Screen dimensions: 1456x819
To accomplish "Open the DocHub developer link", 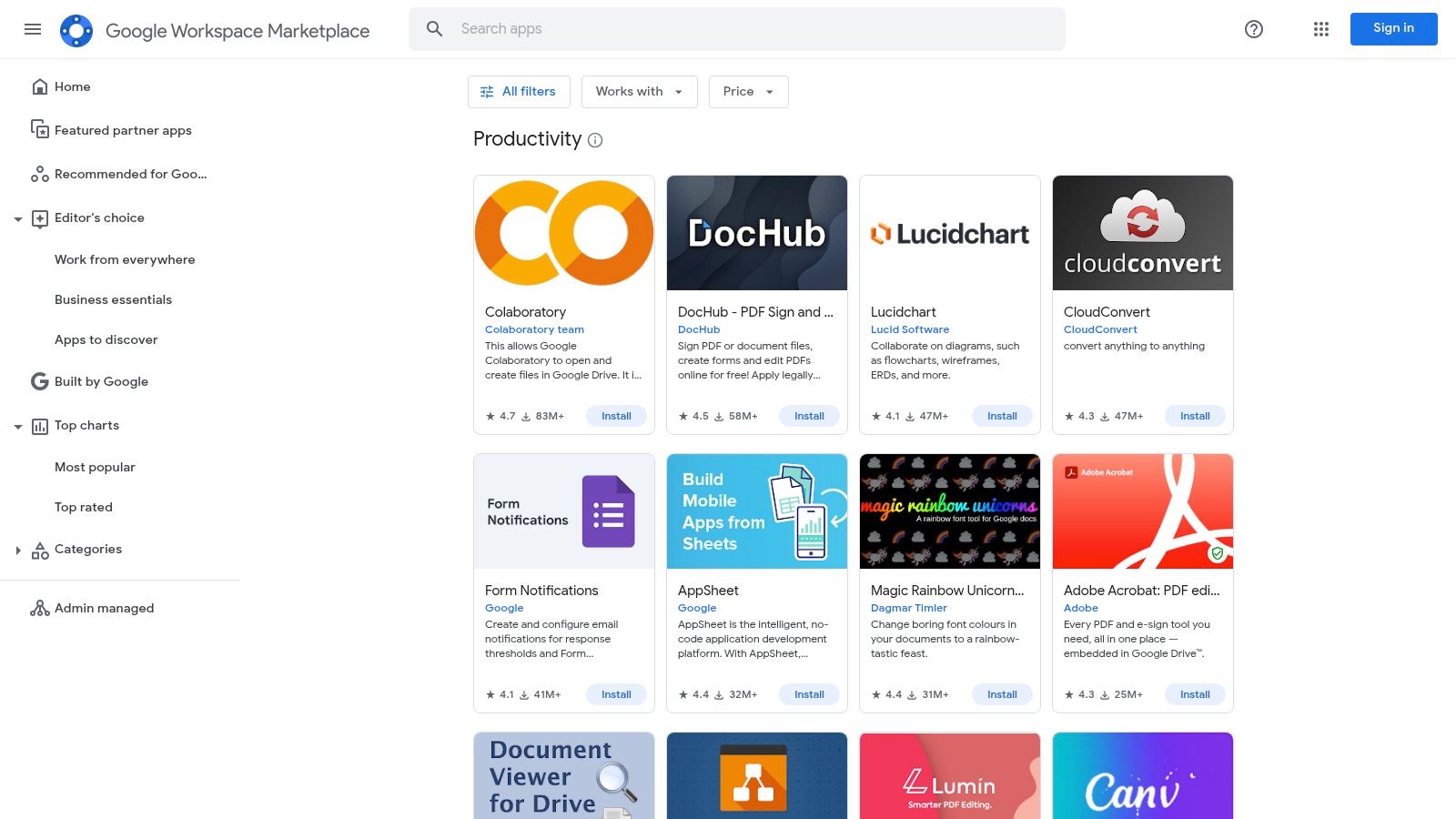I will 698,329.
